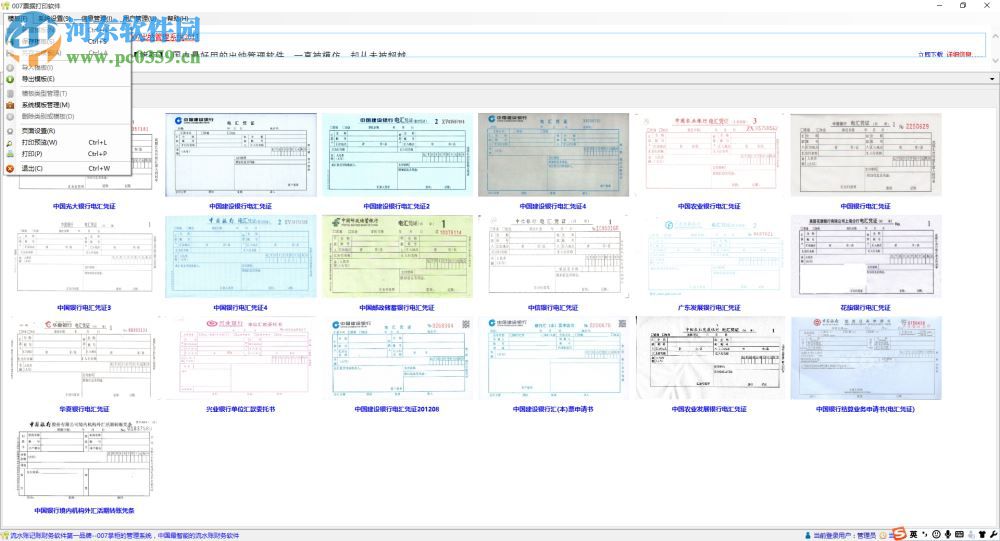Open the 中国农业银行电汇凭证 template thumbnail

pyautogui.click(x=709, y=155)
